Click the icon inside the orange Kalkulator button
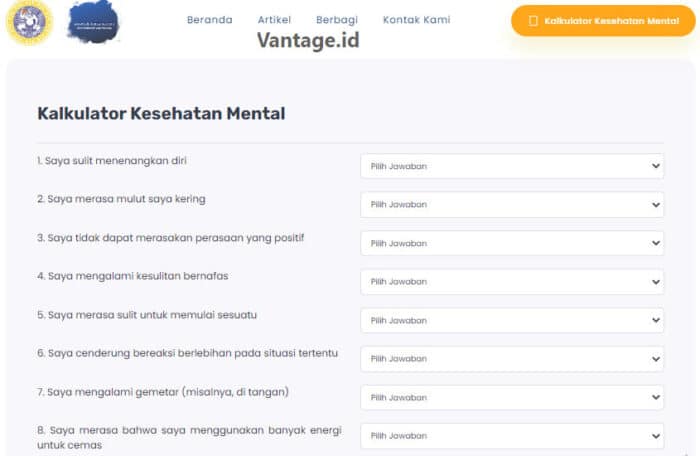700x456 pixels. coord(533,21)
